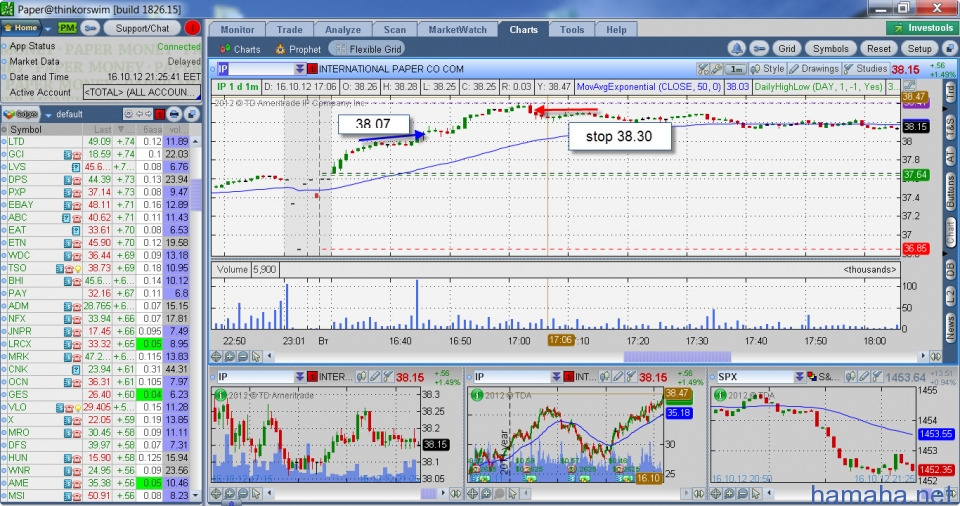Open the flask-and-heart icon in the main chart header
This screenshot has height=506, width=960.
703,69
